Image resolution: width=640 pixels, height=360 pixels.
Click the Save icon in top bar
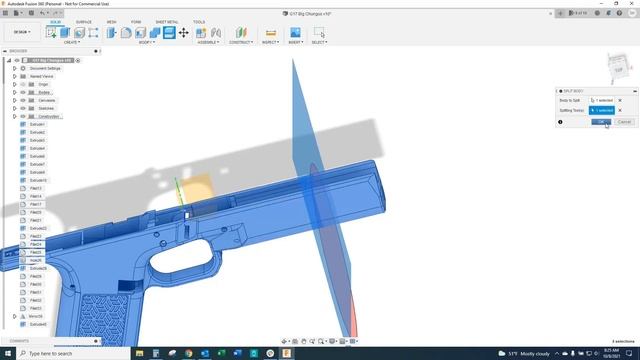pyautogui.click(x=31, y=13)
